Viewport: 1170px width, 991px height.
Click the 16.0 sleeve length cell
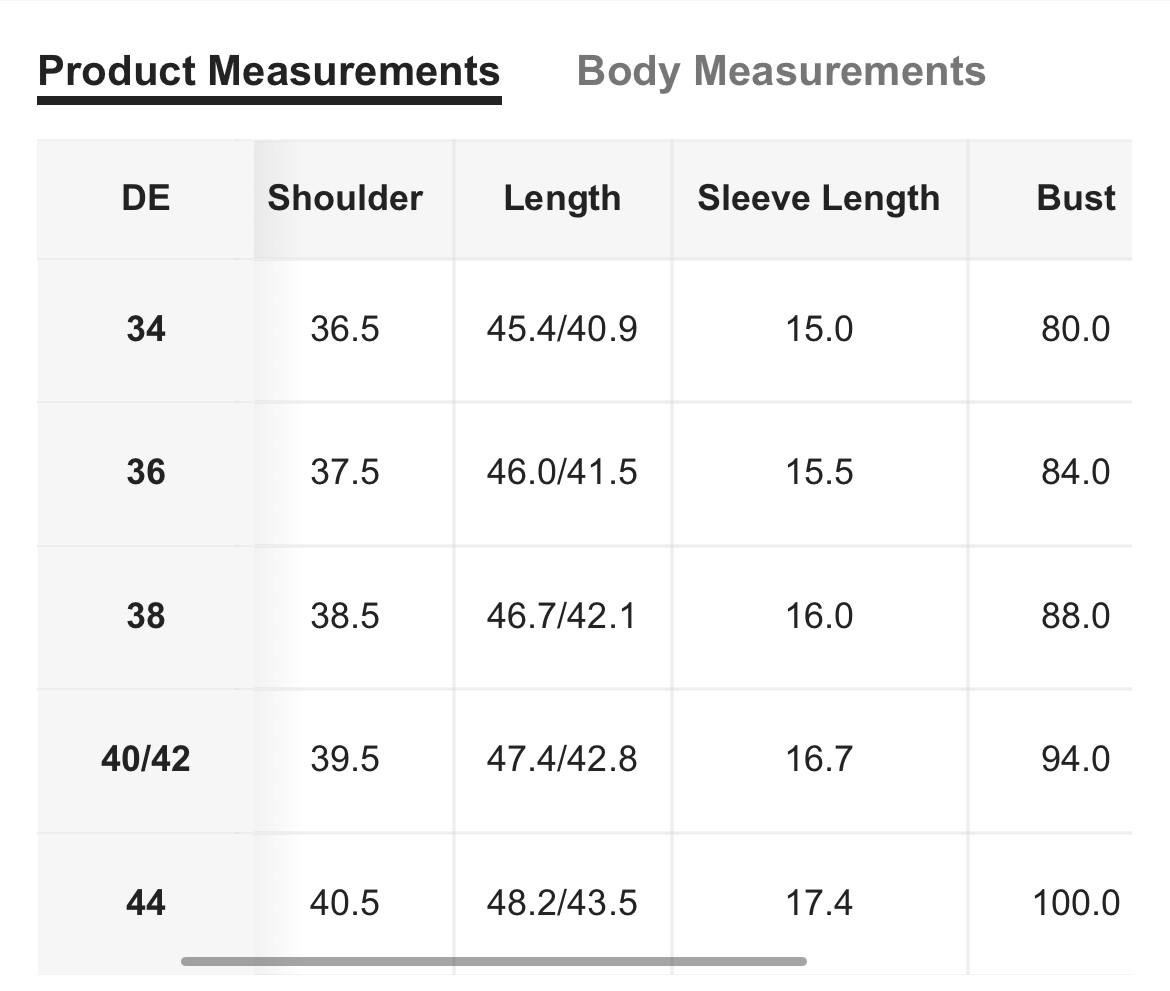coord(819,616)
